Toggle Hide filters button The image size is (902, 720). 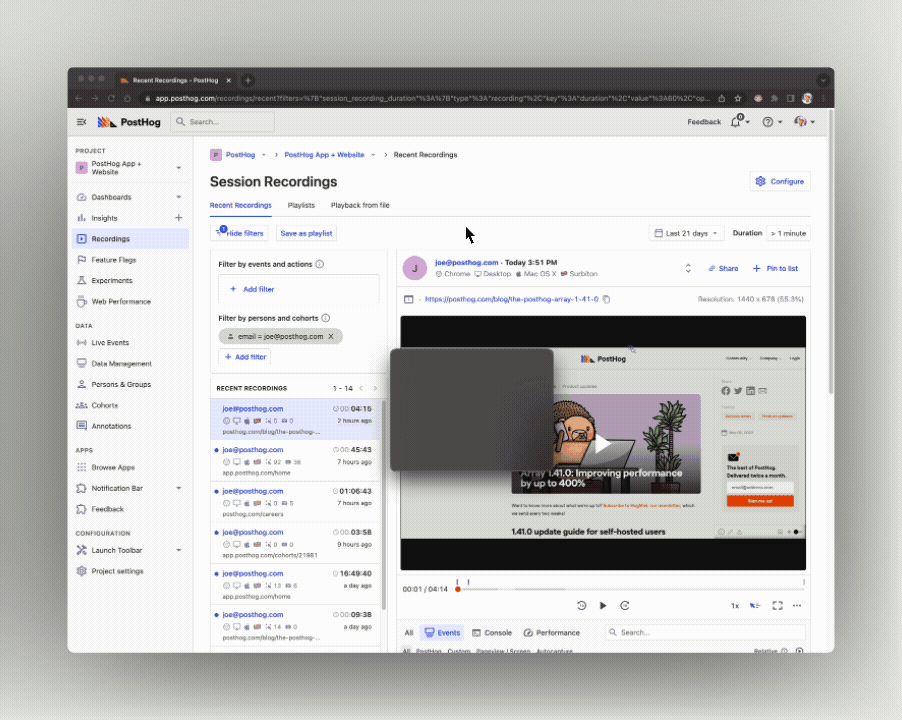click(240, 233)
